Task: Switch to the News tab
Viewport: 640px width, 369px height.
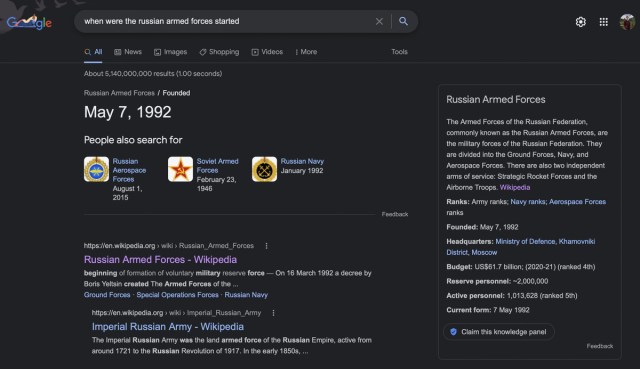Action: [x=128, y=52]
